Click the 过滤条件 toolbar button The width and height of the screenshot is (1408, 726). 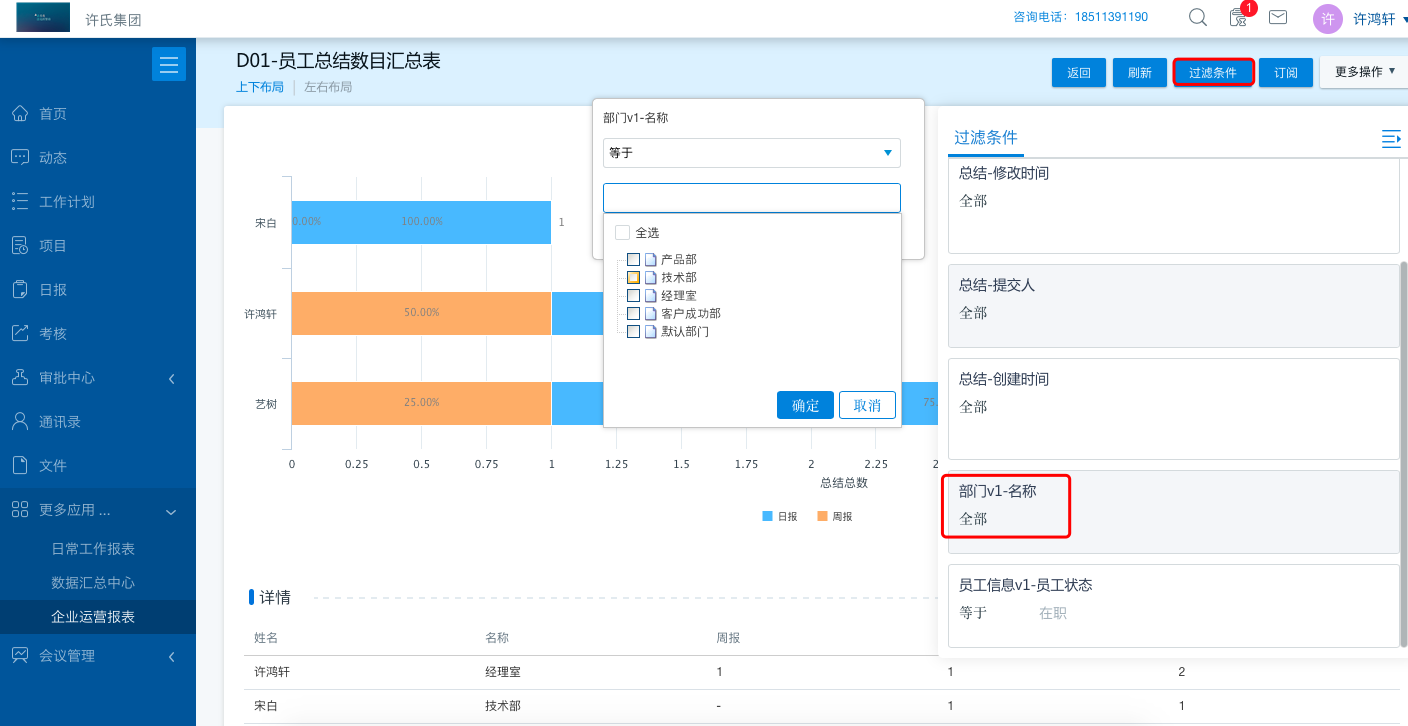point(1213,73)
